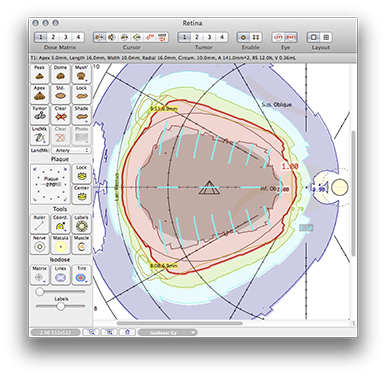Screen dimensions: 386x377
Task: Switch to Tumor 3
Action: pyautogui.click(x=209, y=37)
